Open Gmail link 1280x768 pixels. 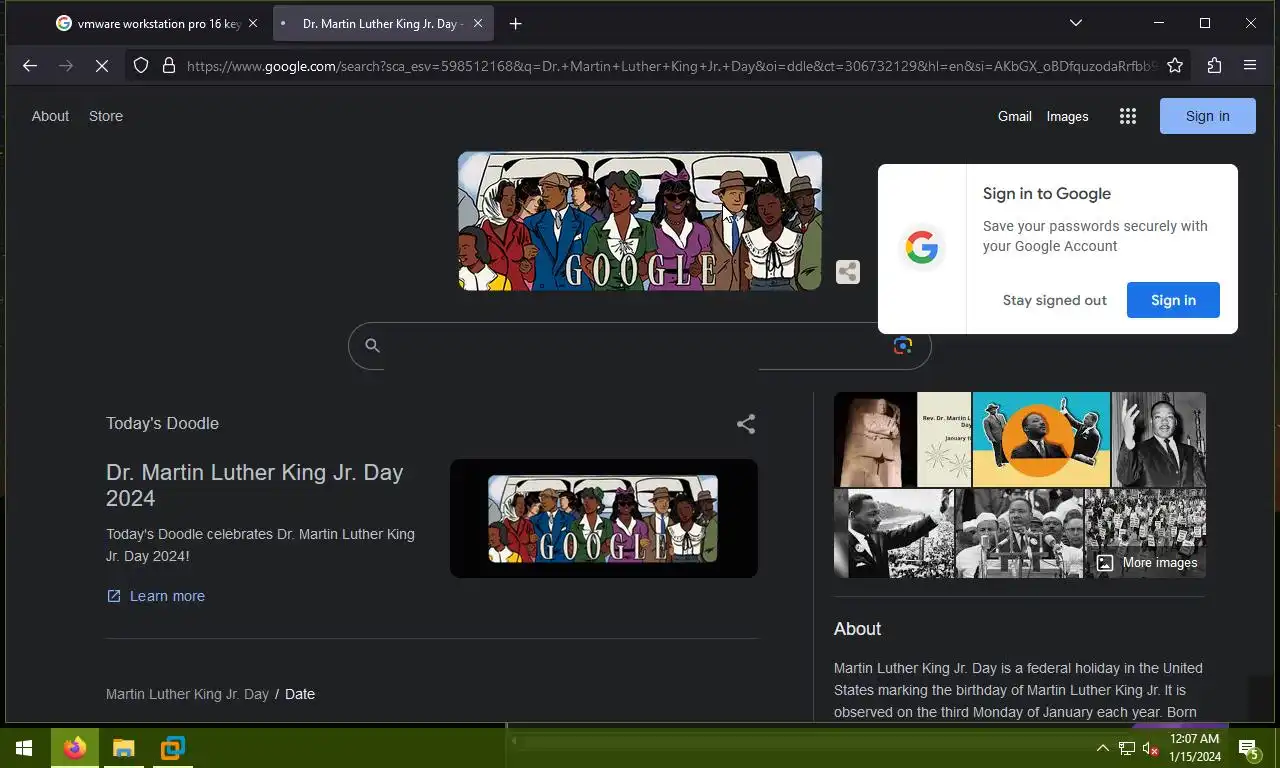(1014, 116)
